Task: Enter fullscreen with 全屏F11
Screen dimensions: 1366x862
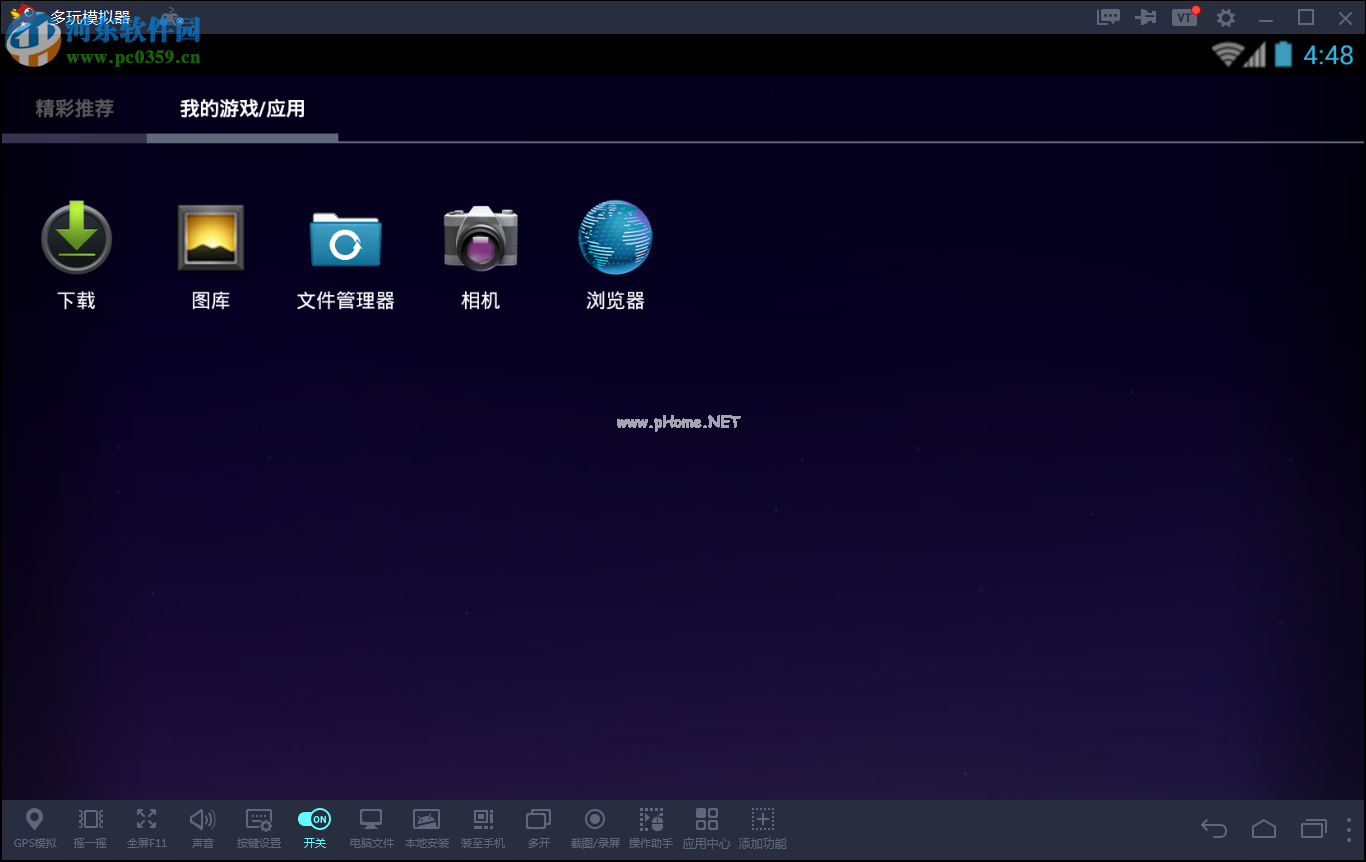Action: point(147,827)
